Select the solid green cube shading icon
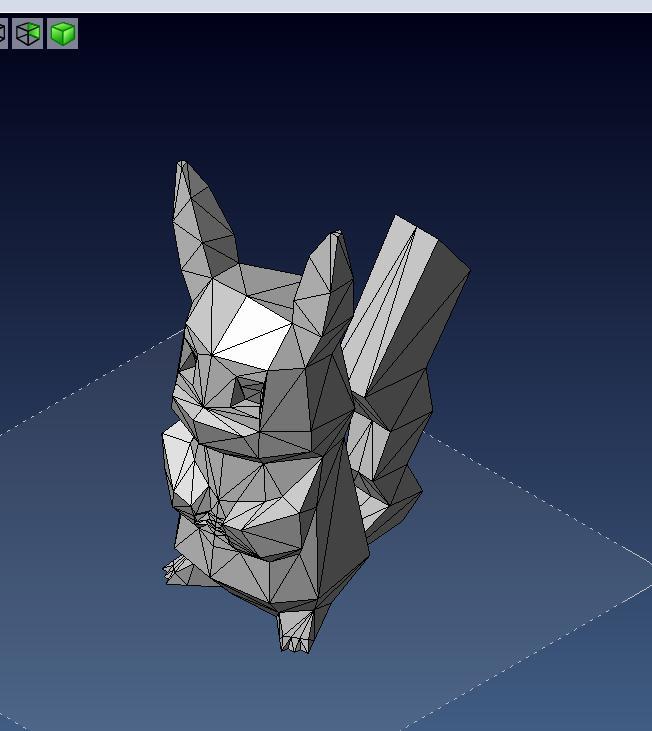The image size is (652, 731). (62, 34)
